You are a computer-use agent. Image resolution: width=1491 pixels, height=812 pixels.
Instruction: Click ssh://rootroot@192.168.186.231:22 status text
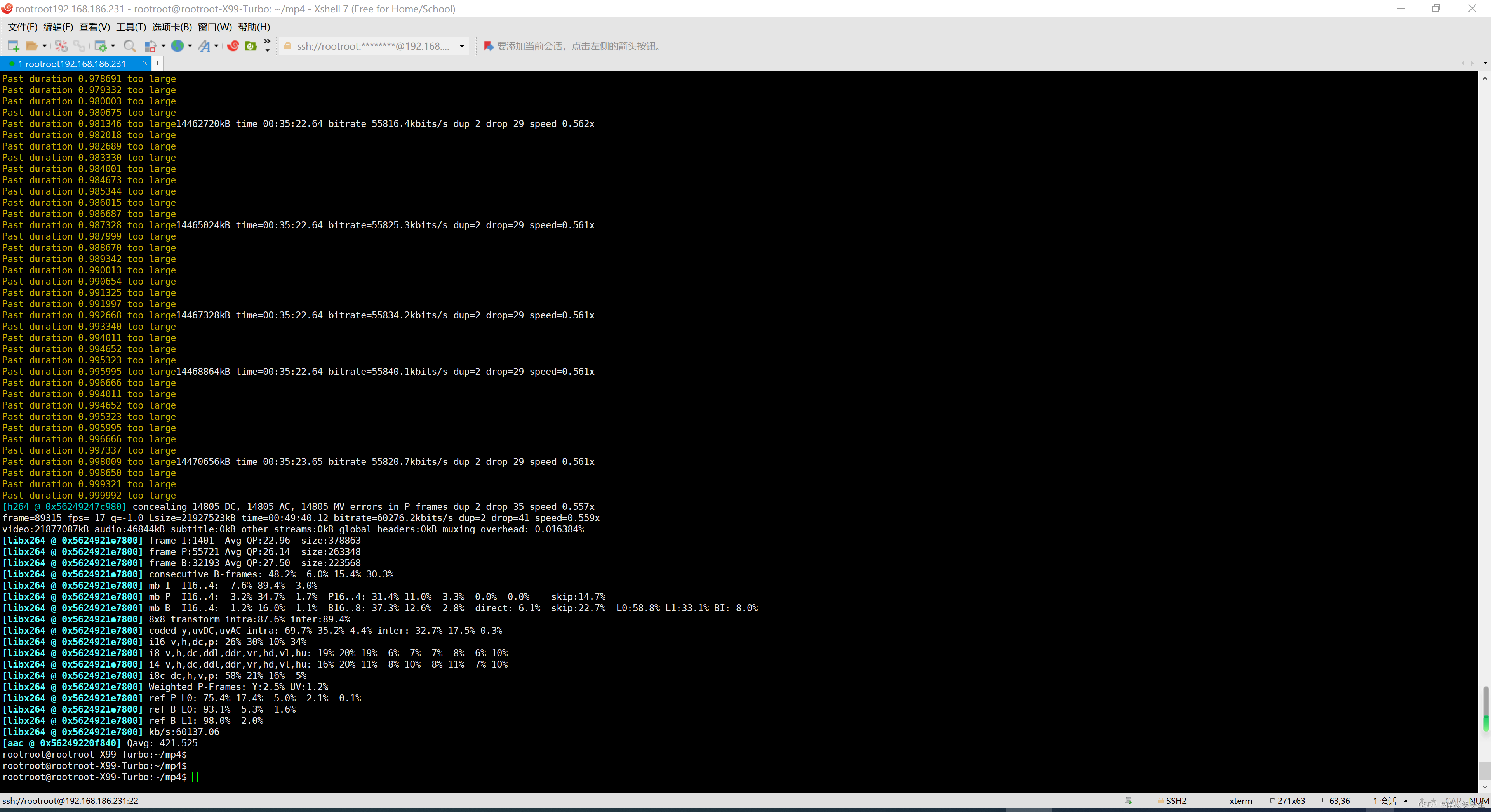pos(70,800)
